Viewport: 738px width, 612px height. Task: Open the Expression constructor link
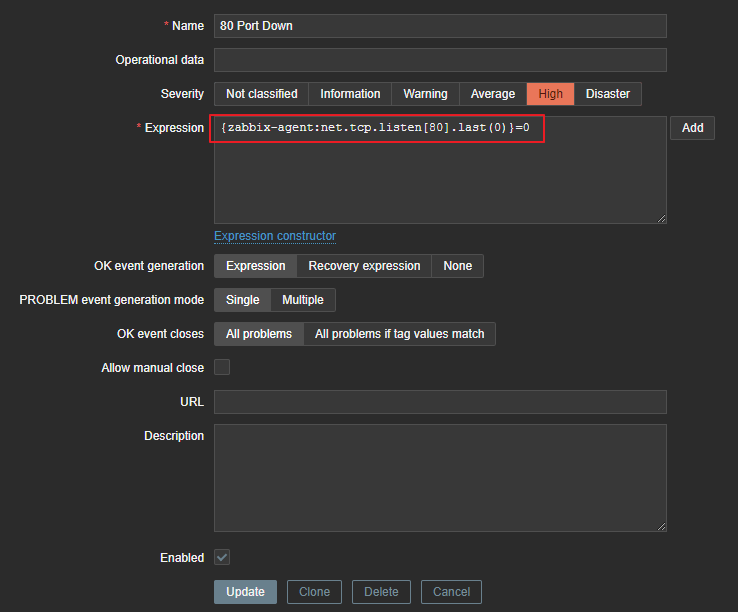click(275, 236)
